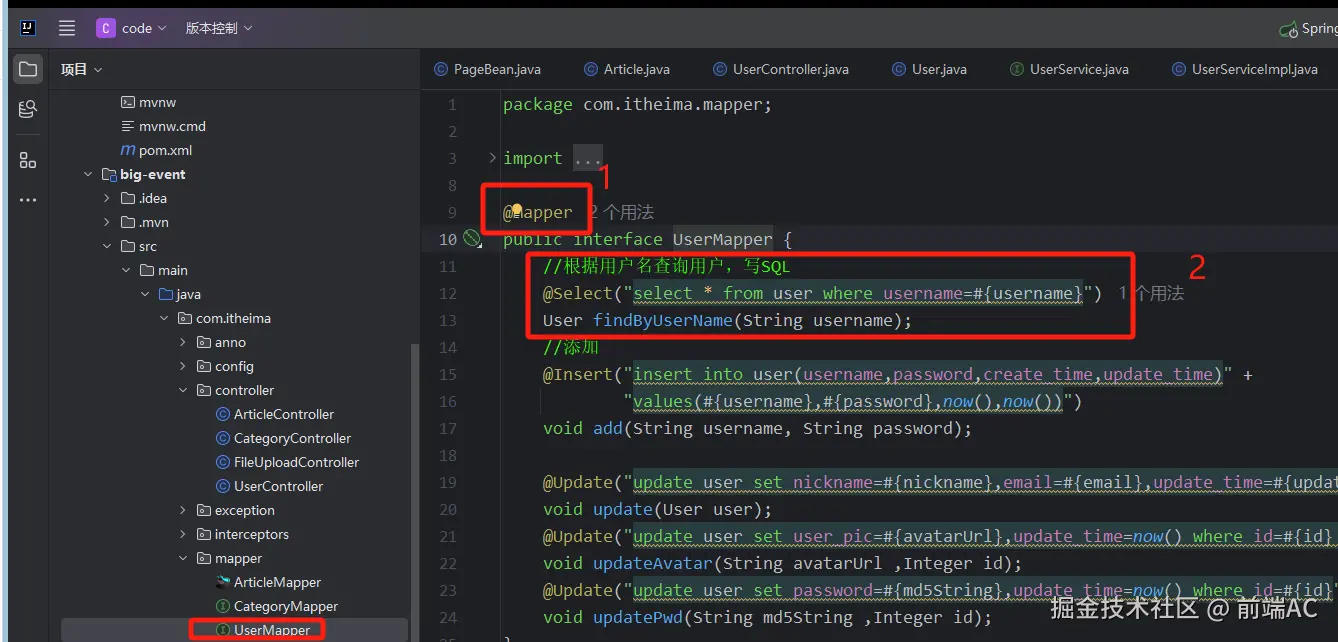Image resolution: width=1338 pixels, height=642 pixels.
Task: Expand the folded import statement on line 3
Action: pyautogui.click(x=492, y=158)
